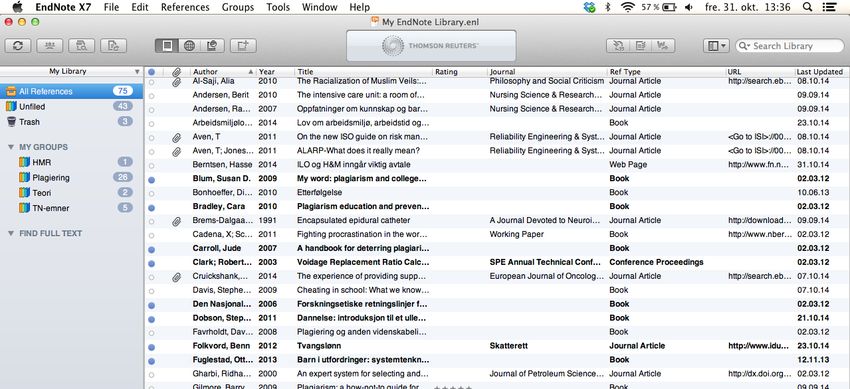Click the Return to Word processor icon
This screenshot has width=850, height=389.
click(664, 46)
